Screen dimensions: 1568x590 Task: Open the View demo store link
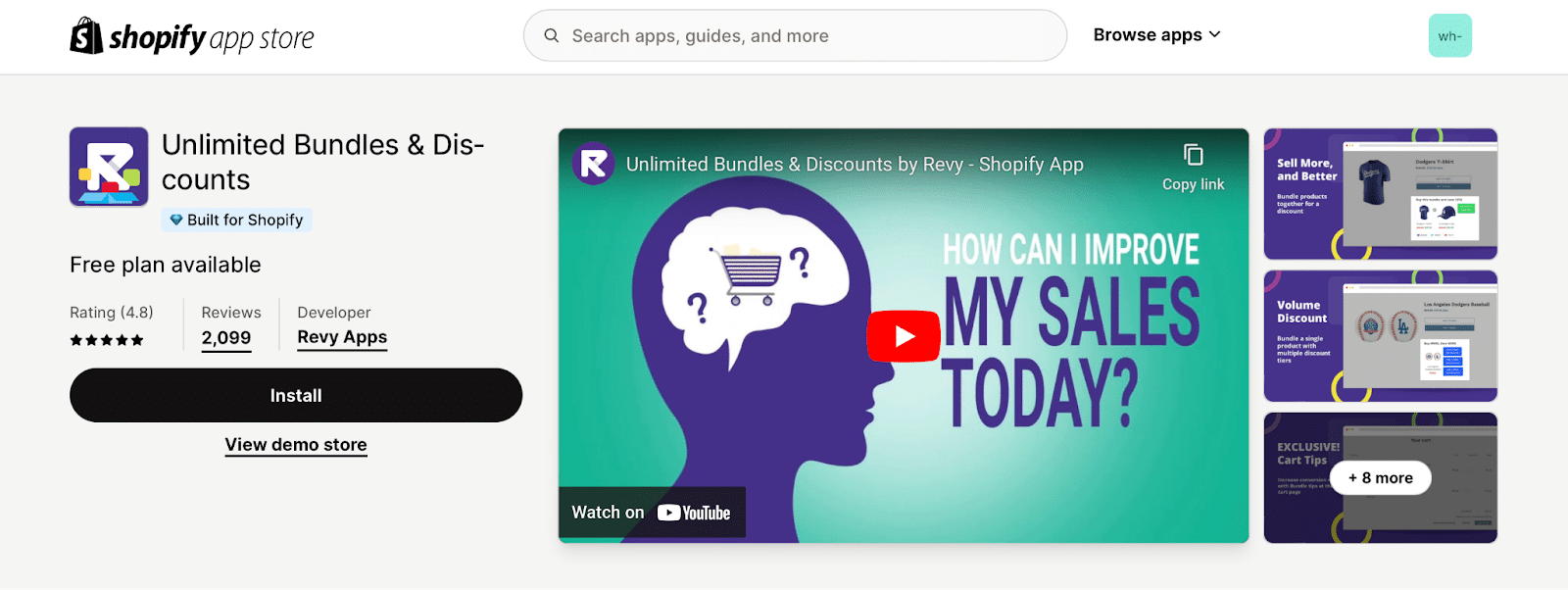coord(296,445)
